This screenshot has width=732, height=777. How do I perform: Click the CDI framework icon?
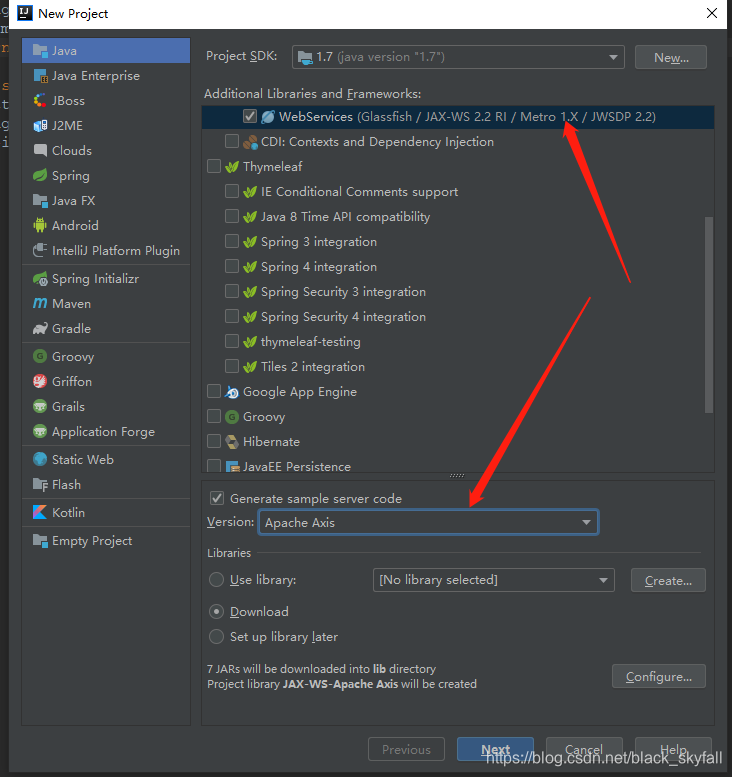click(250, 142)
